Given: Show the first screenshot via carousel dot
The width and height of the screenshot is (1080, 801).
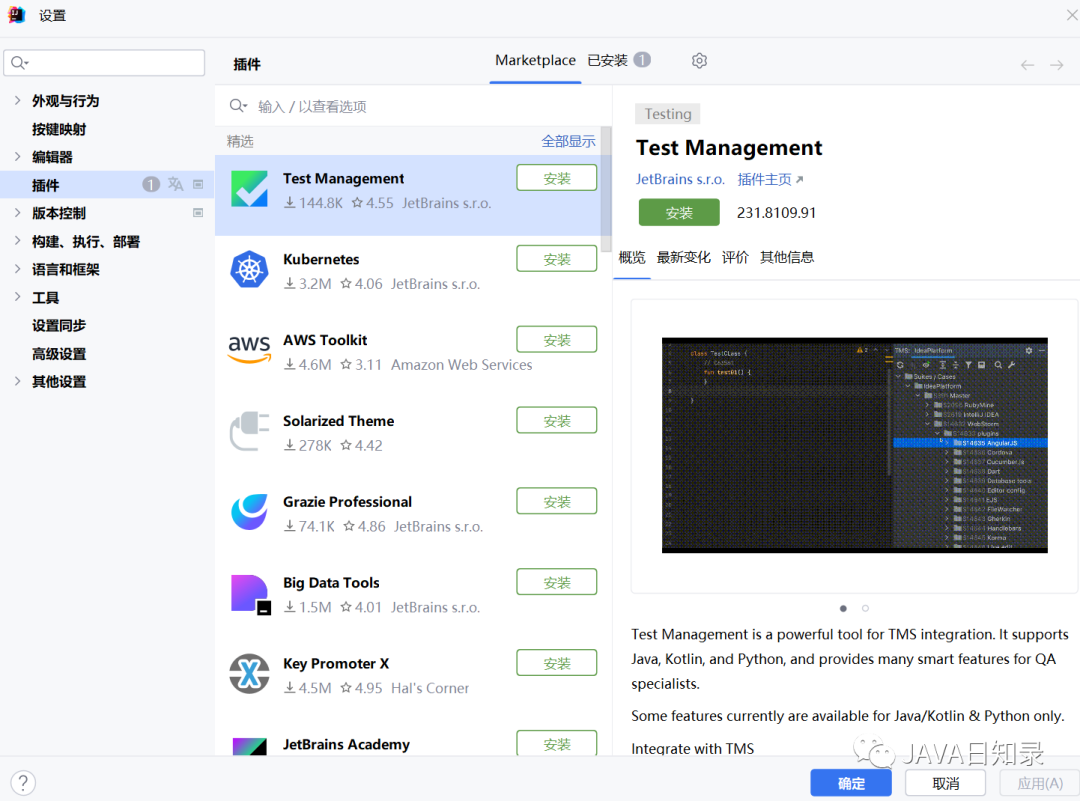Looking at the screenshot, I should pyautogui.click(x=843, y=608).
